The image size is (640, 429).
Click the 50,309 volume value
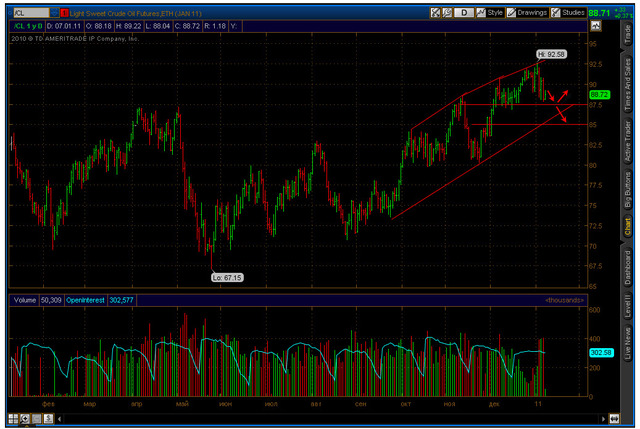51,300
